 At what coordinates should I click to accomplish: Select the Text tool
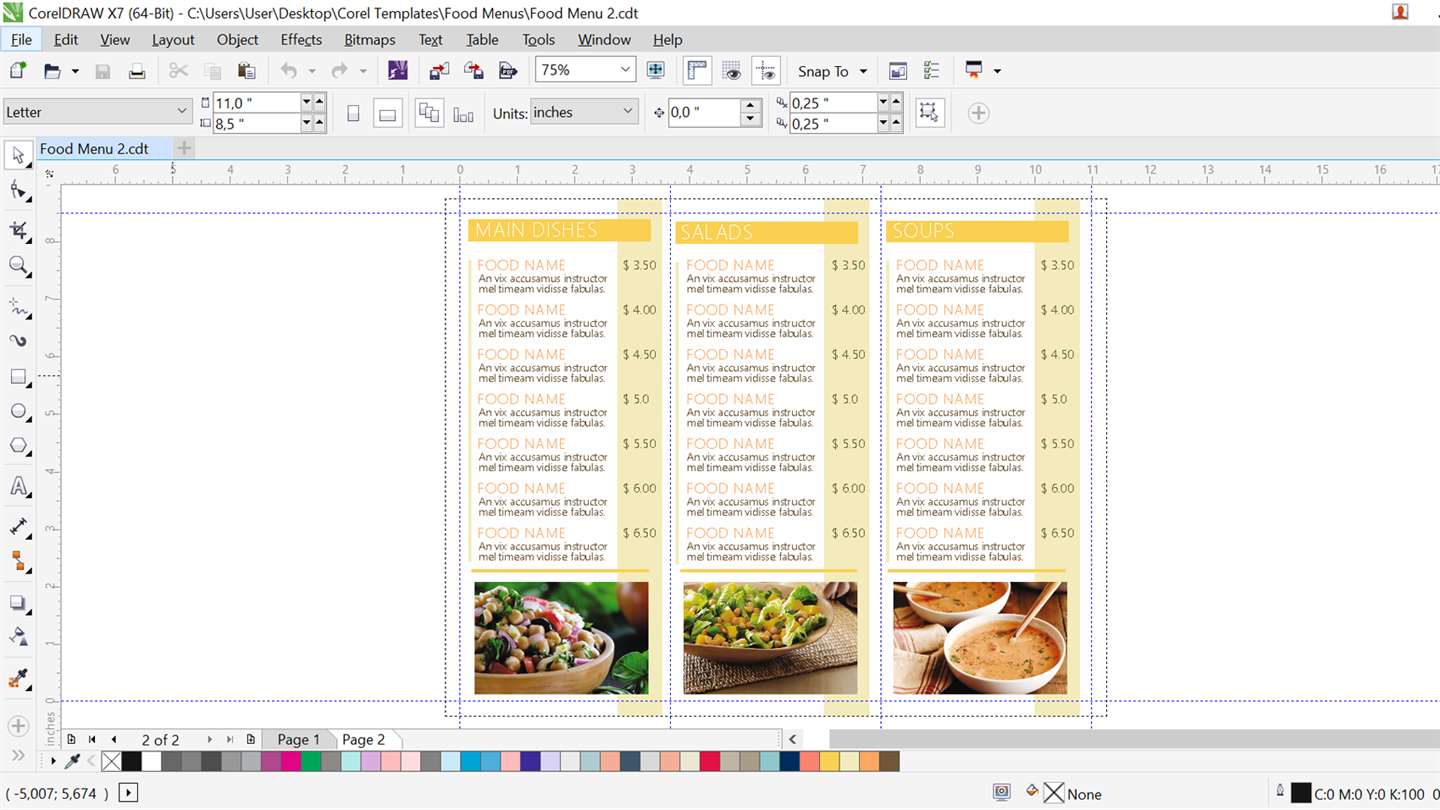(18, 487)
